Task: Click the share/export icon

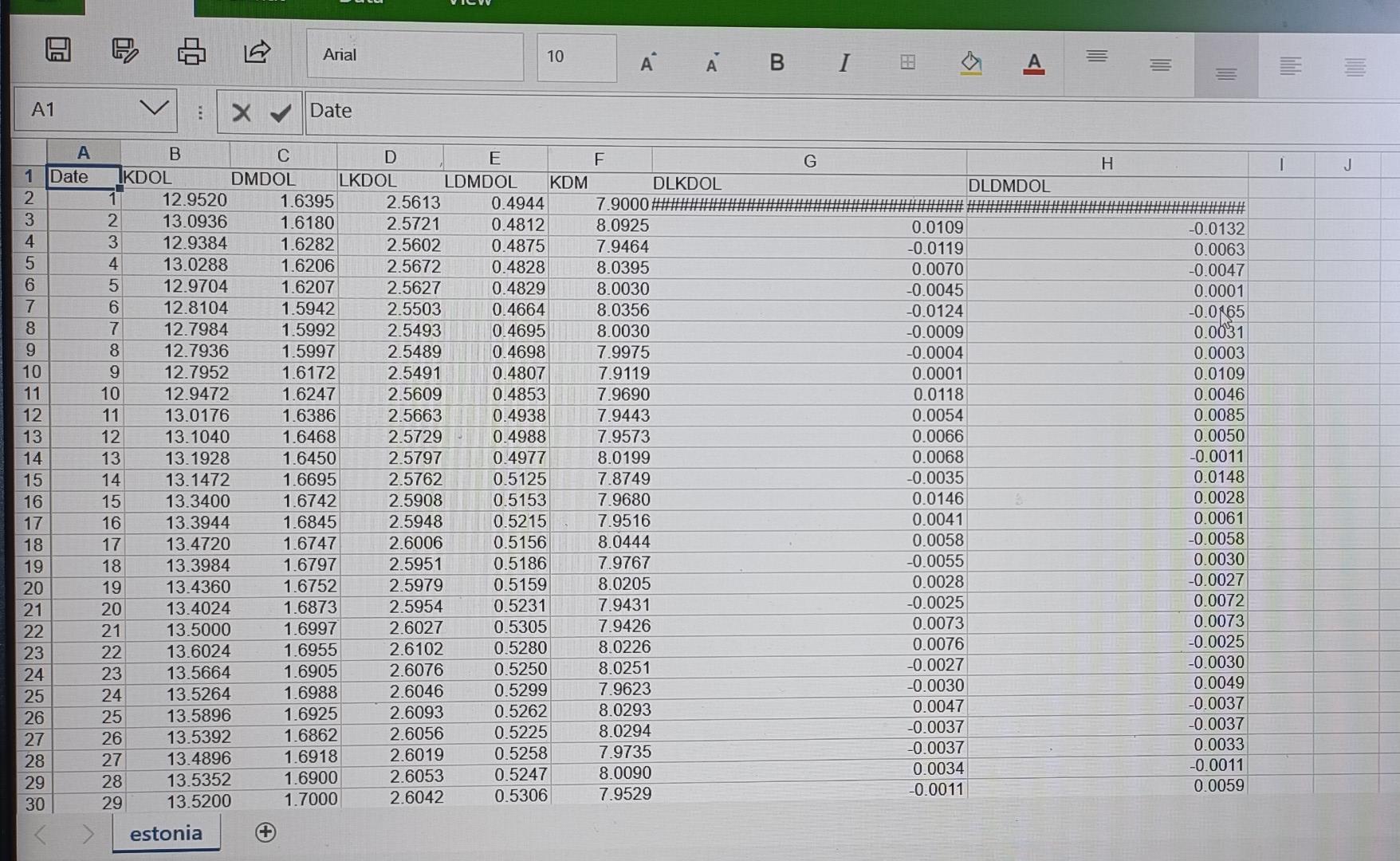Action: (x=258, y=52)
